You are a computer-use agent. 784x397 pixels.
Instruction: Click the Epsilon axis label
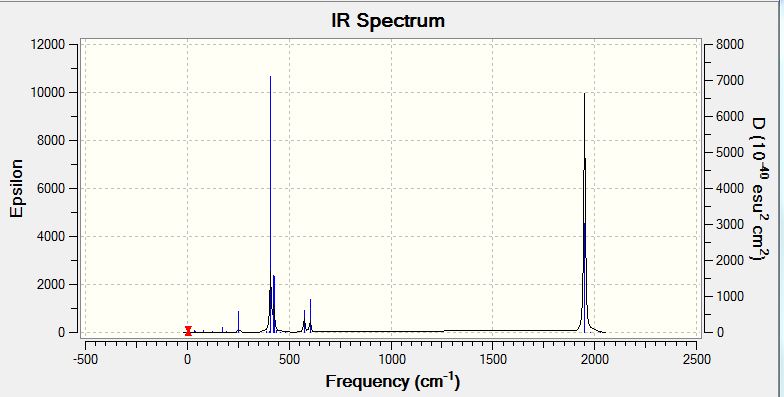[16, 188]
